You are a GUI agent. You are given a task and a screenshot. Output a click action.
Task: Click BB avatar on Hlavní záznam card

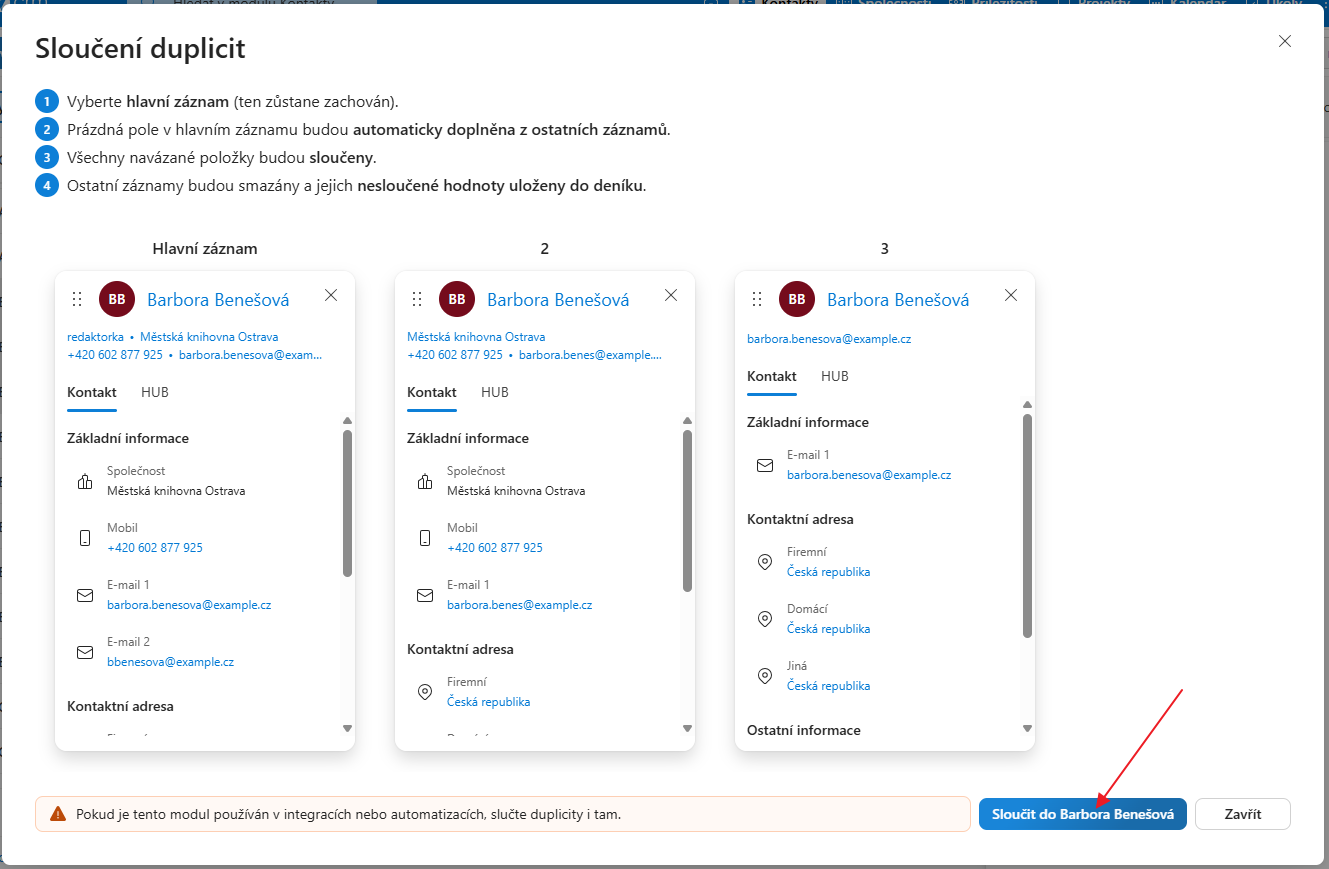tap(117, 299)
